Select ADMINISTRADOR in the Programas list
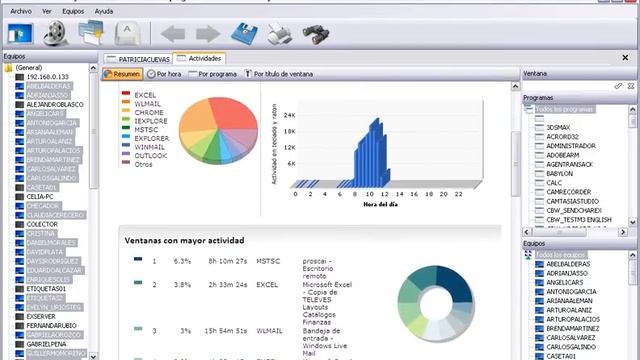 point(571,146)
